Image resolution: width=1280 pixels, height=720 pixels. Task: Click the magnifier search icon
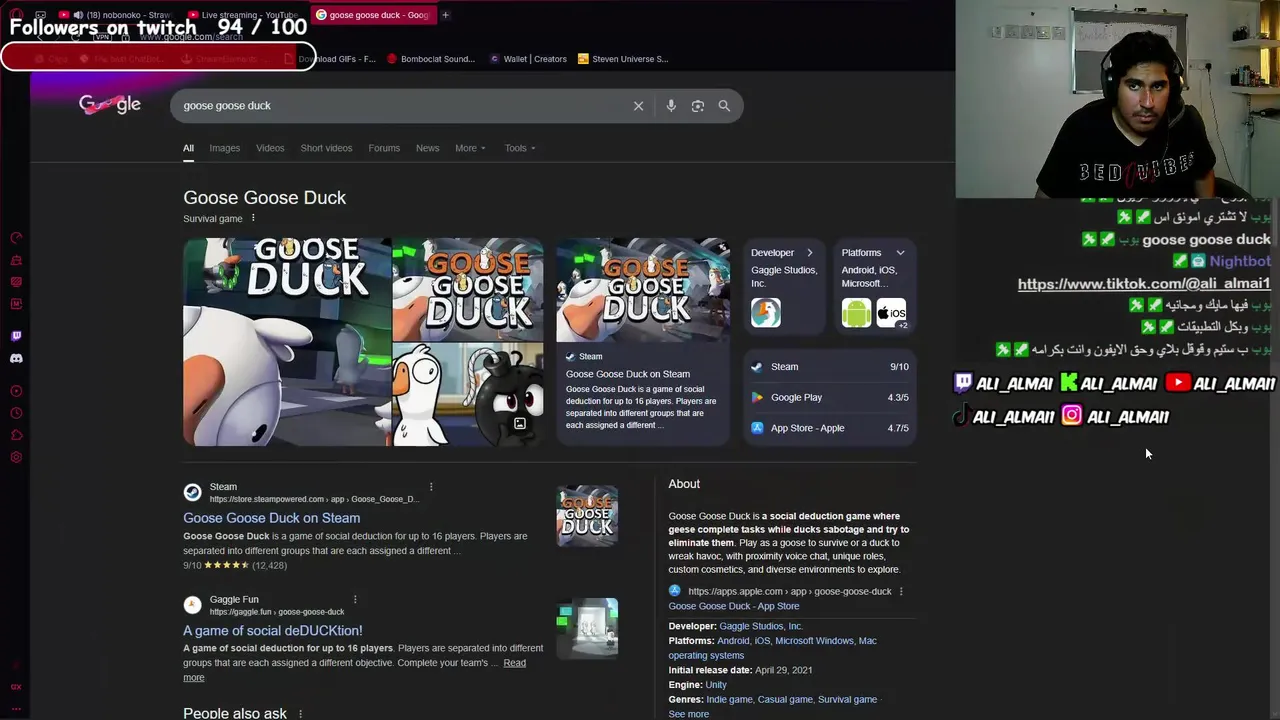click(x=724, y=106)
